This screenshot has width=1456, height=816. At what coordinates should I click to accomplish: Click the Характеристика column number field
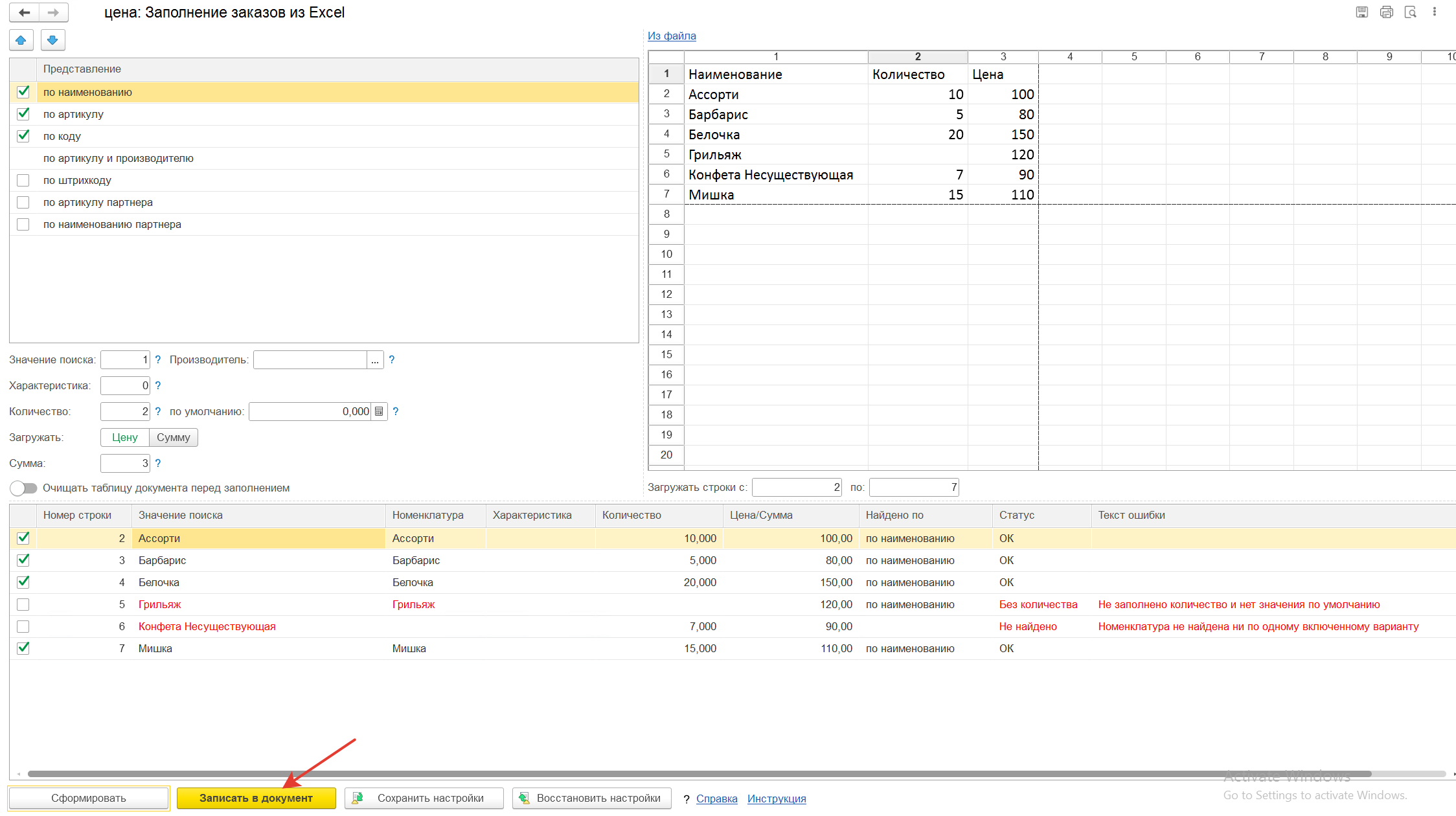[125, 385]
